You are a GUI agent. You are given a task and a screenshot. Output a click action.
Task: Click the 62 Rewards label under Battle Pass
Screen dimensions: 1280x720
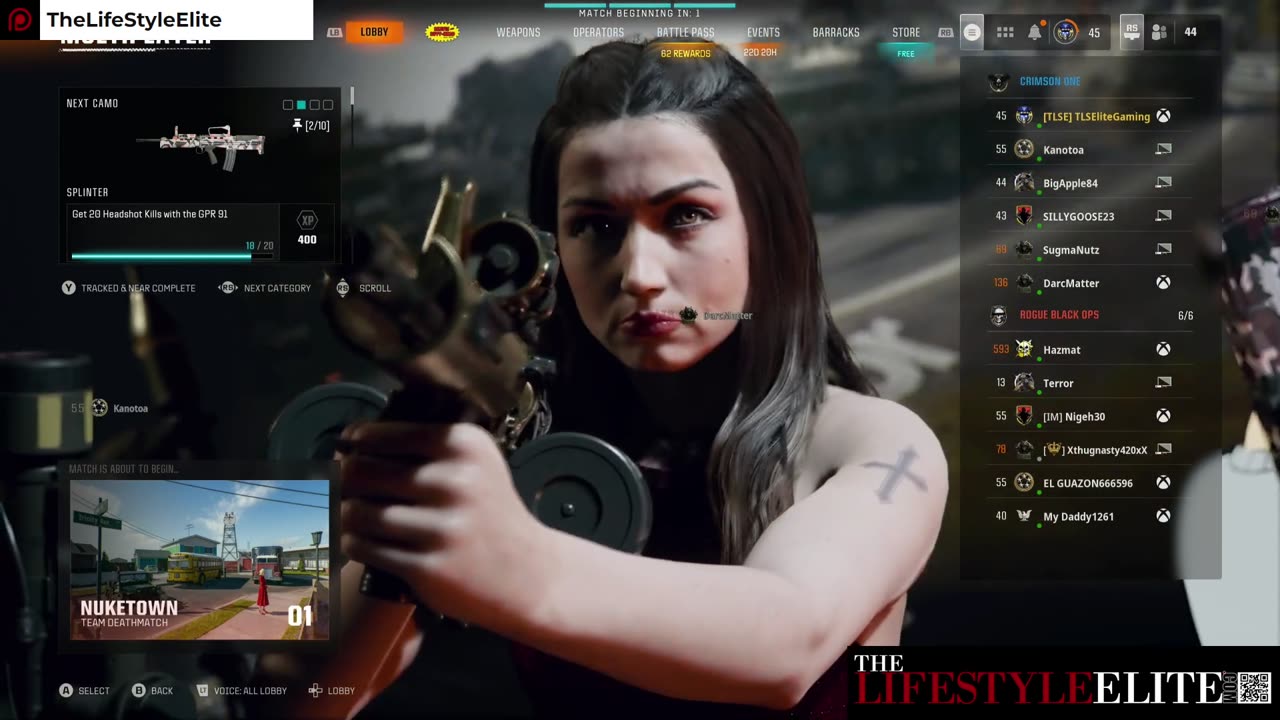tap(685, 53)
